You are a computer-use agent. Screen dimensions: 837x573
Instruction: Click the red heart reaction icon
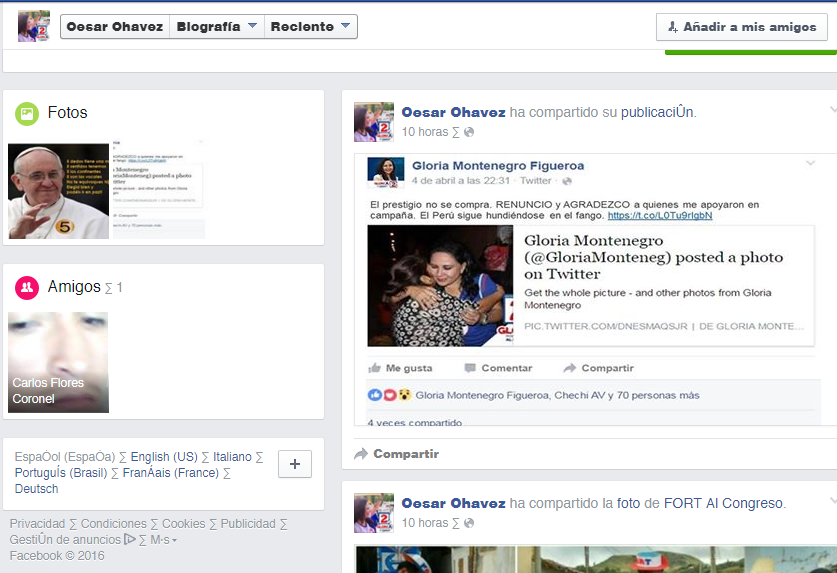point(390,395)
